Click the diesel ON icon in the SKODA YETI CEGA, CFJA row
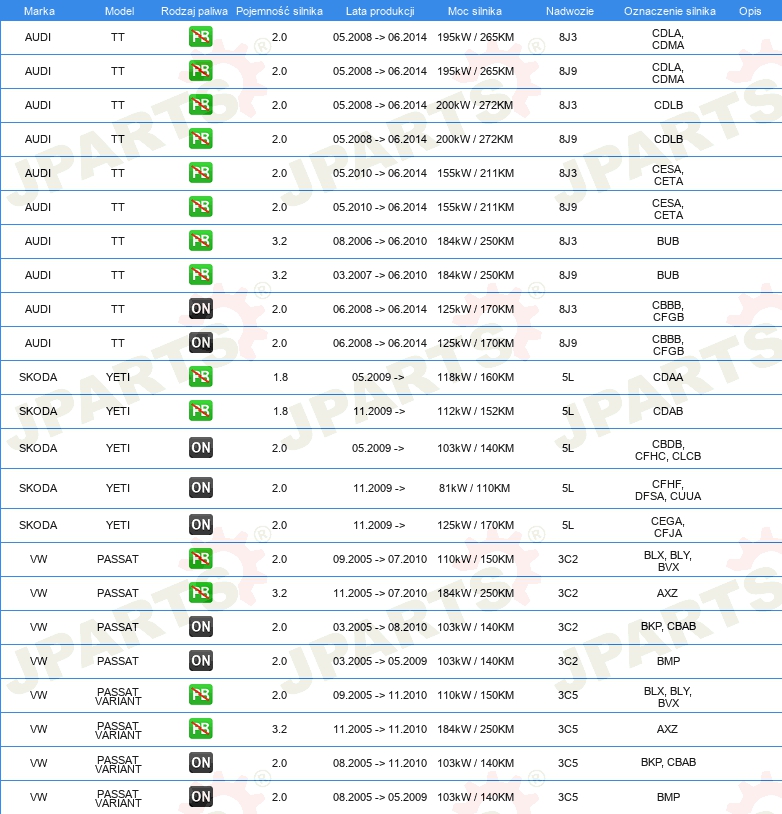Image resolution: width=782 pixels, height=814 pixels. [x=200, y=525]
